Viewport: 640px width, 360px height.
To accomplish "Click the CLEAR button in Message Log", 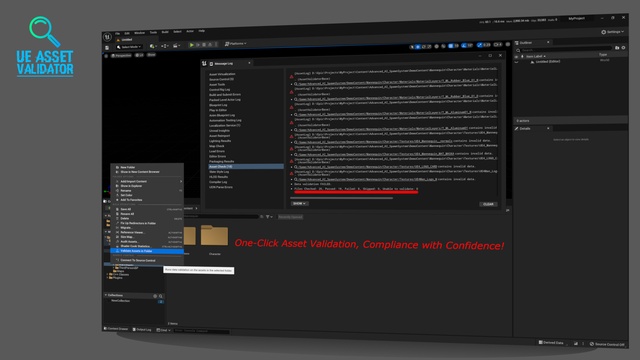I will 488,204.
